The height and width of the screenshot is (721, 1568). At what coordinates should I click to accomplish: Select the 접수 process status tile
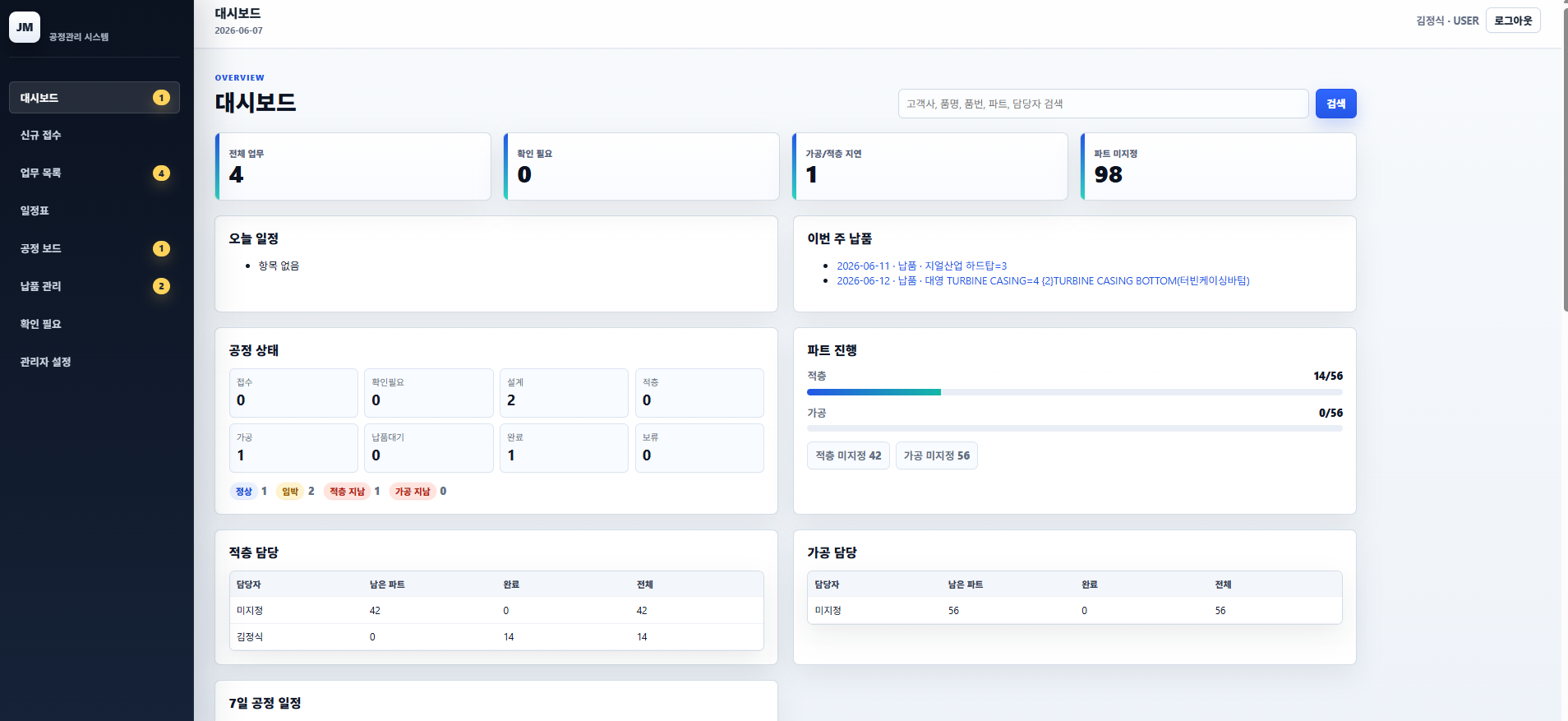pyautogui.click(x=293, y=393)
